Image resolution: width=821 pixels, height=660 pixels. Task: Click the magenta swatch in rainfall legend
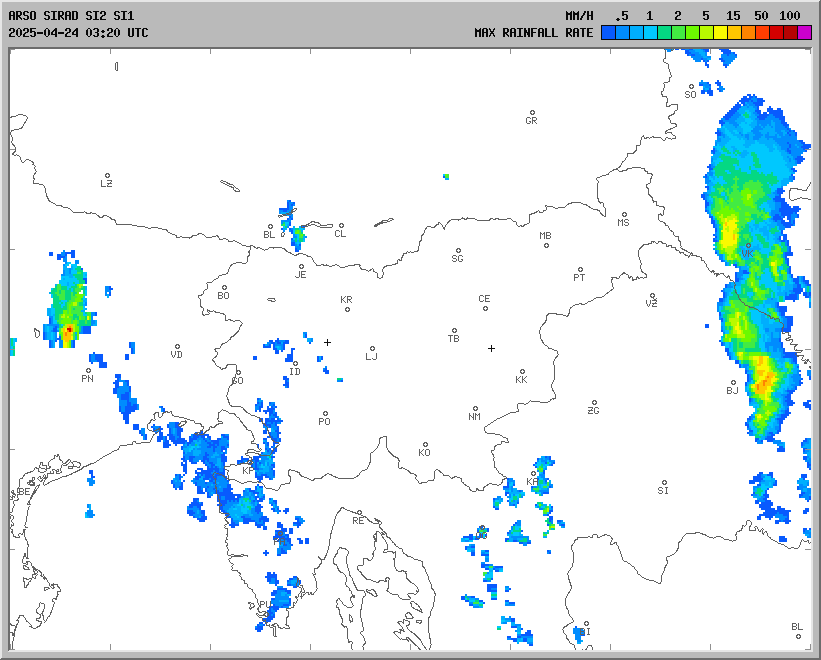805,32
